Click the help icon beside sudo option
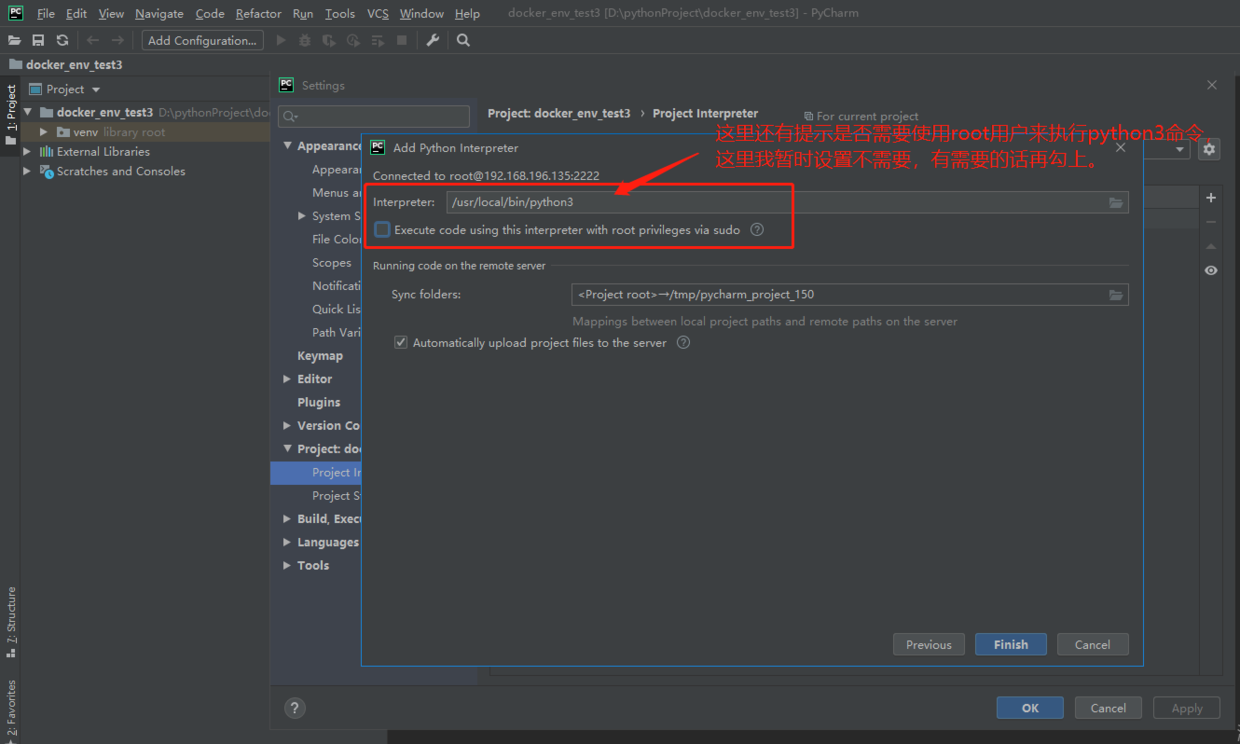Viewport: 1240px width, 744px height. click(757, 230)
